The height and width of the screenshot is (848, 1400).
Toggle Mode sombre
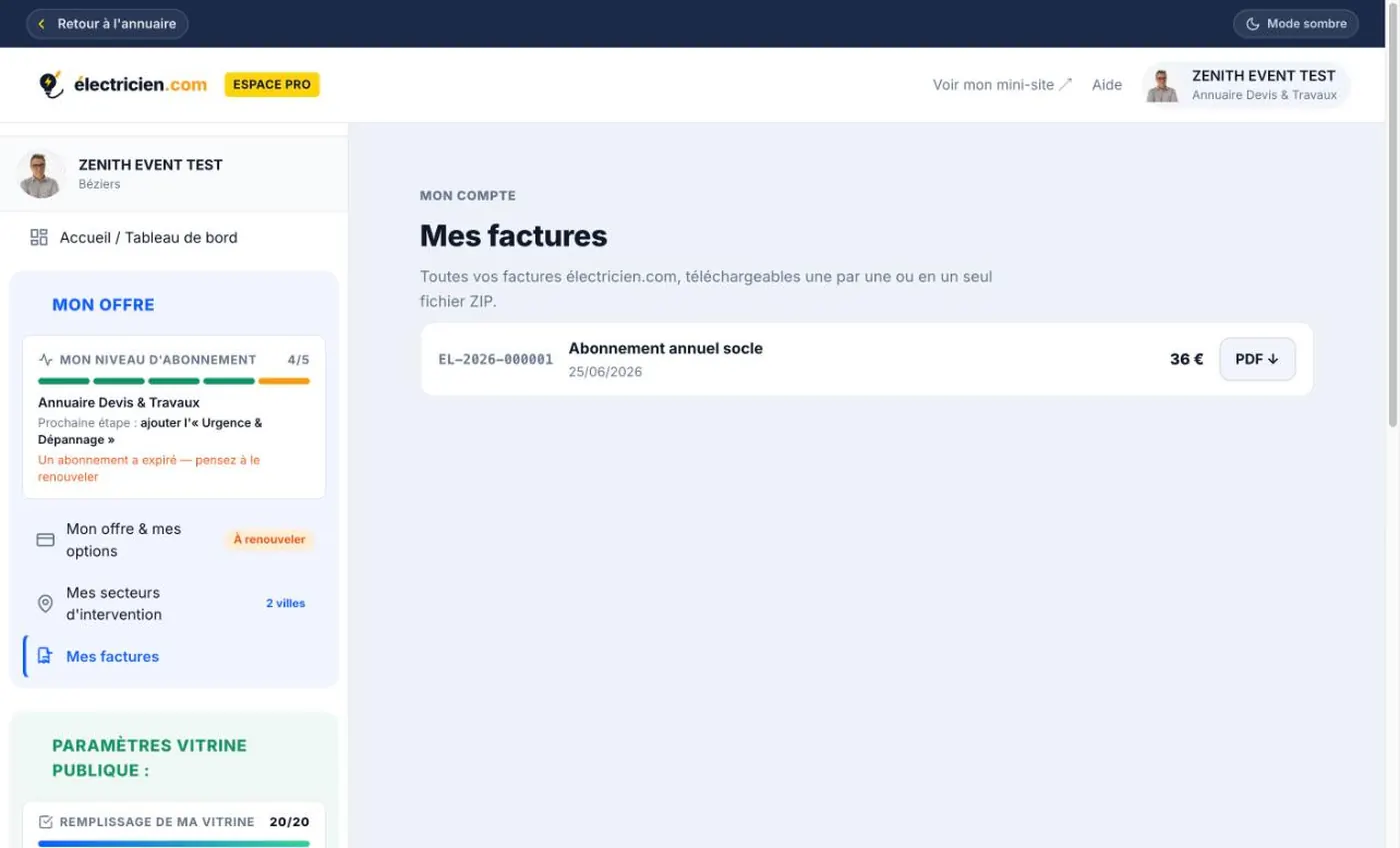1296,23
